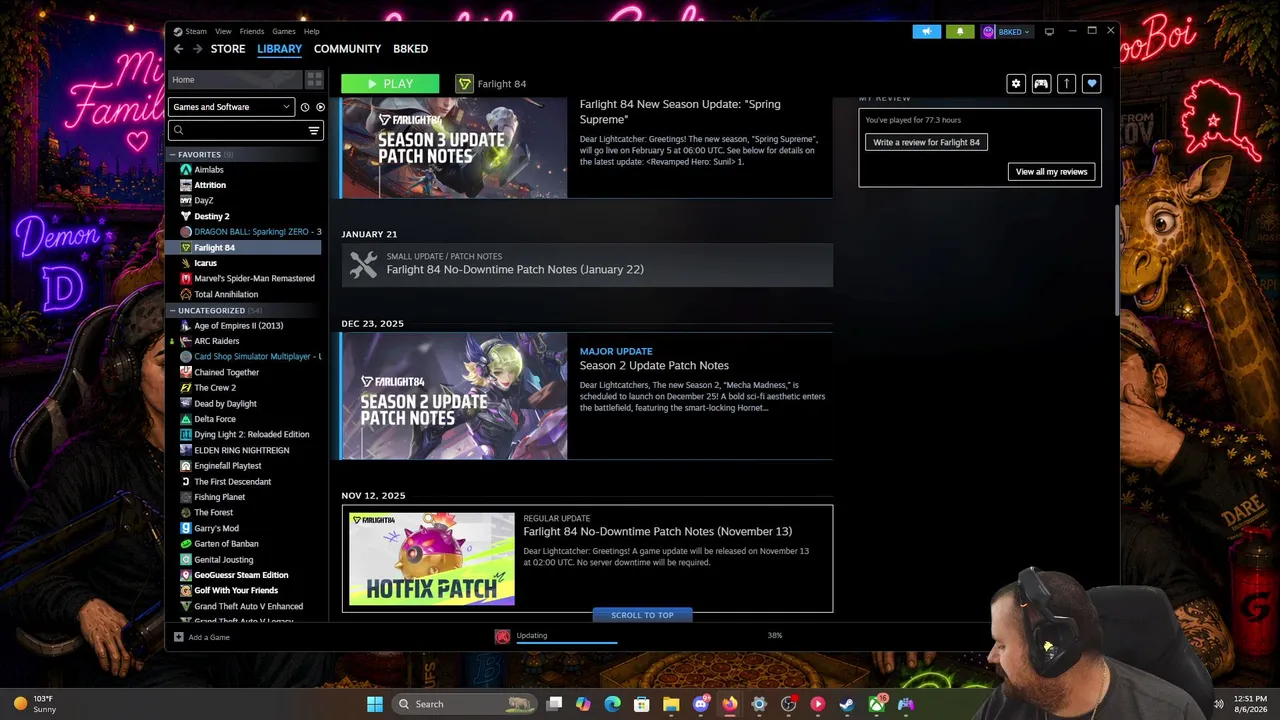Switch library to grid collections view
1280x720 pixels.
tap(314, 80)
